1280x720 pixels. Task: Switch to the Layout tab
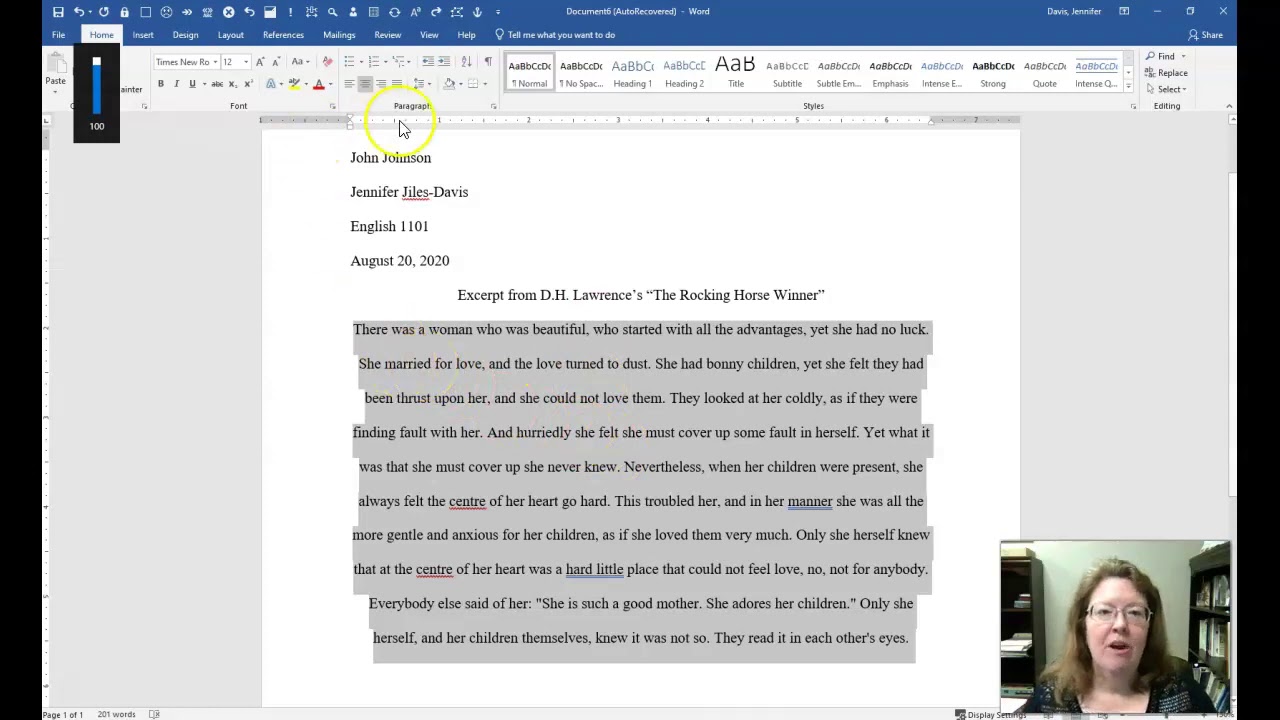point(230,35)
